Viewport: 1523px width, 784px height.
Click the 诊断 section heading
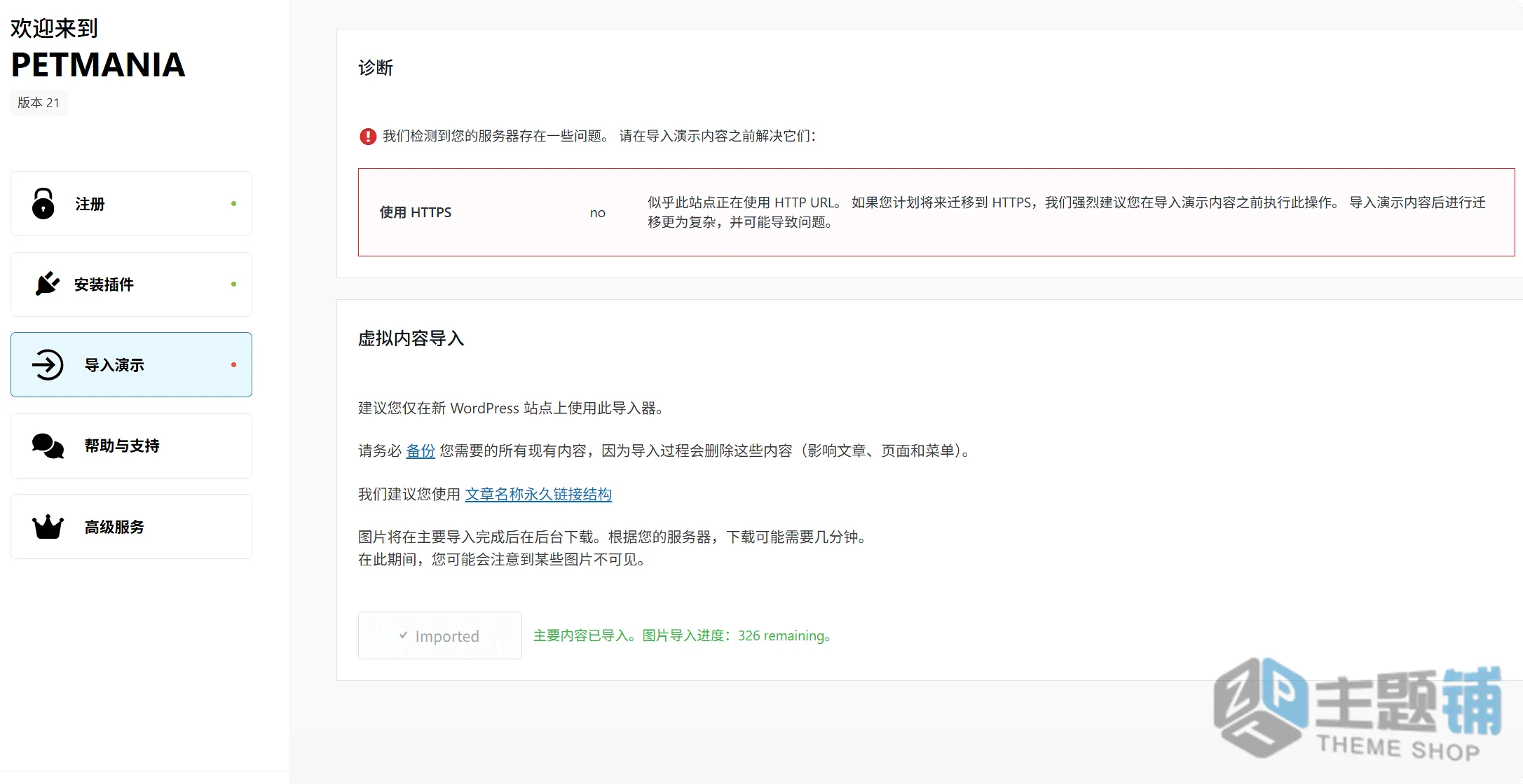pyautogui.click(x=376, y=68)
